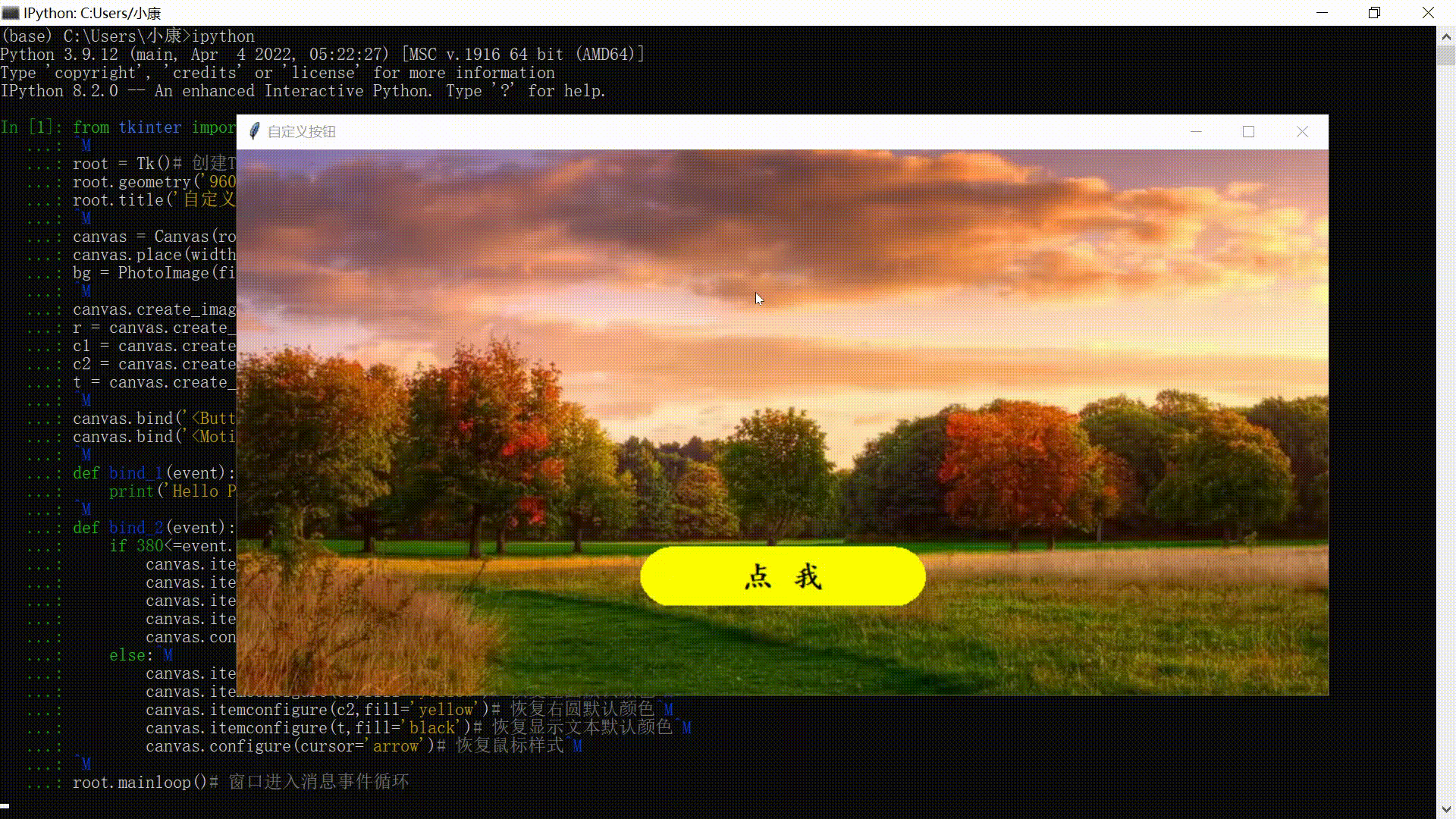This screenshot has width=1456, height=819.
Task: Click the In [1]: prompt label
Action: [x=32, y=127]
